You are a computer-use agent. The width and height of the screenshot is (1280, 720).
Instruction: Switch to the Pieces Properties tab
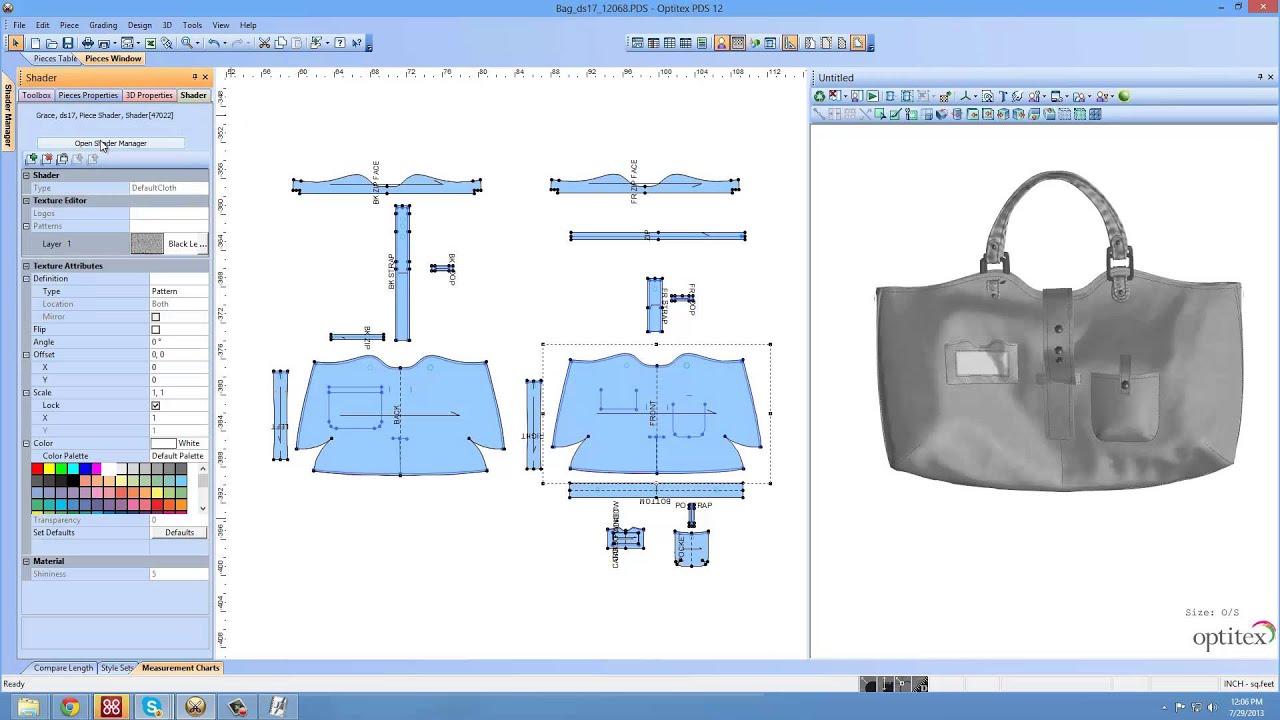coord(88,95)
